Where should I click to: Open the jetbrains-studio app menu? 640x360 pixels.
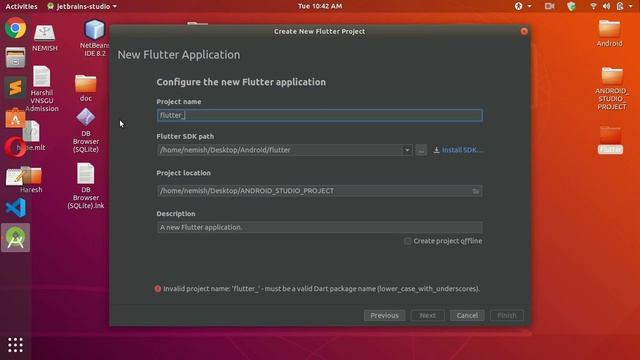pyautogui.click(x=82, y=6)
